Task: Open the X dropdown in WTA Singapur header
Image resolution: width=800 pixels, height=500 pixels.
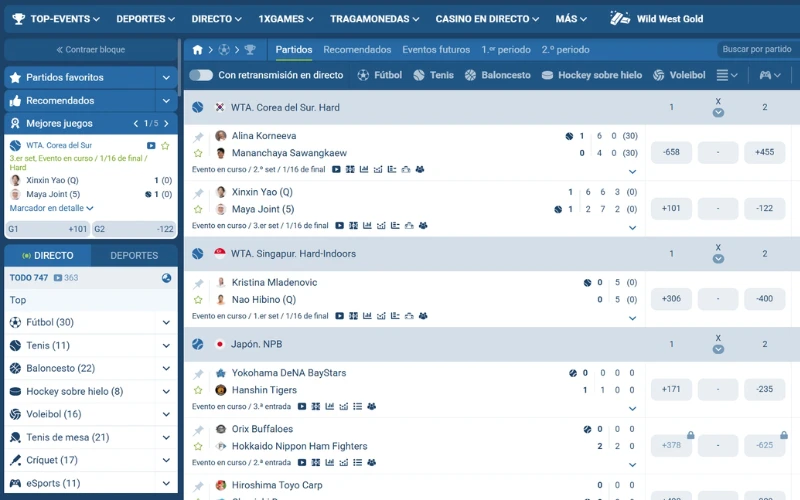Action: 718,259
